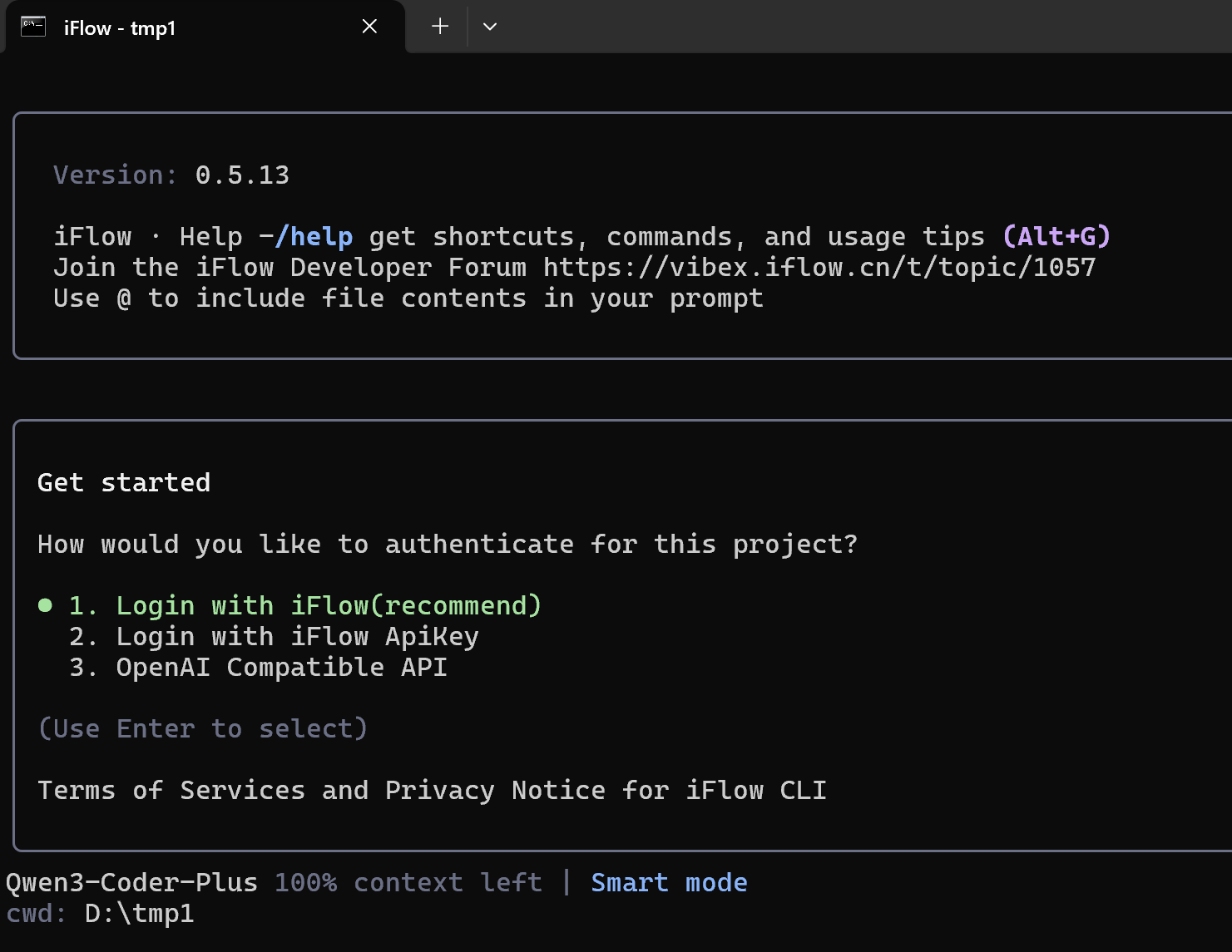Click the cwd path D:\tmp1
1232x952 pixels.
[139, 913]
